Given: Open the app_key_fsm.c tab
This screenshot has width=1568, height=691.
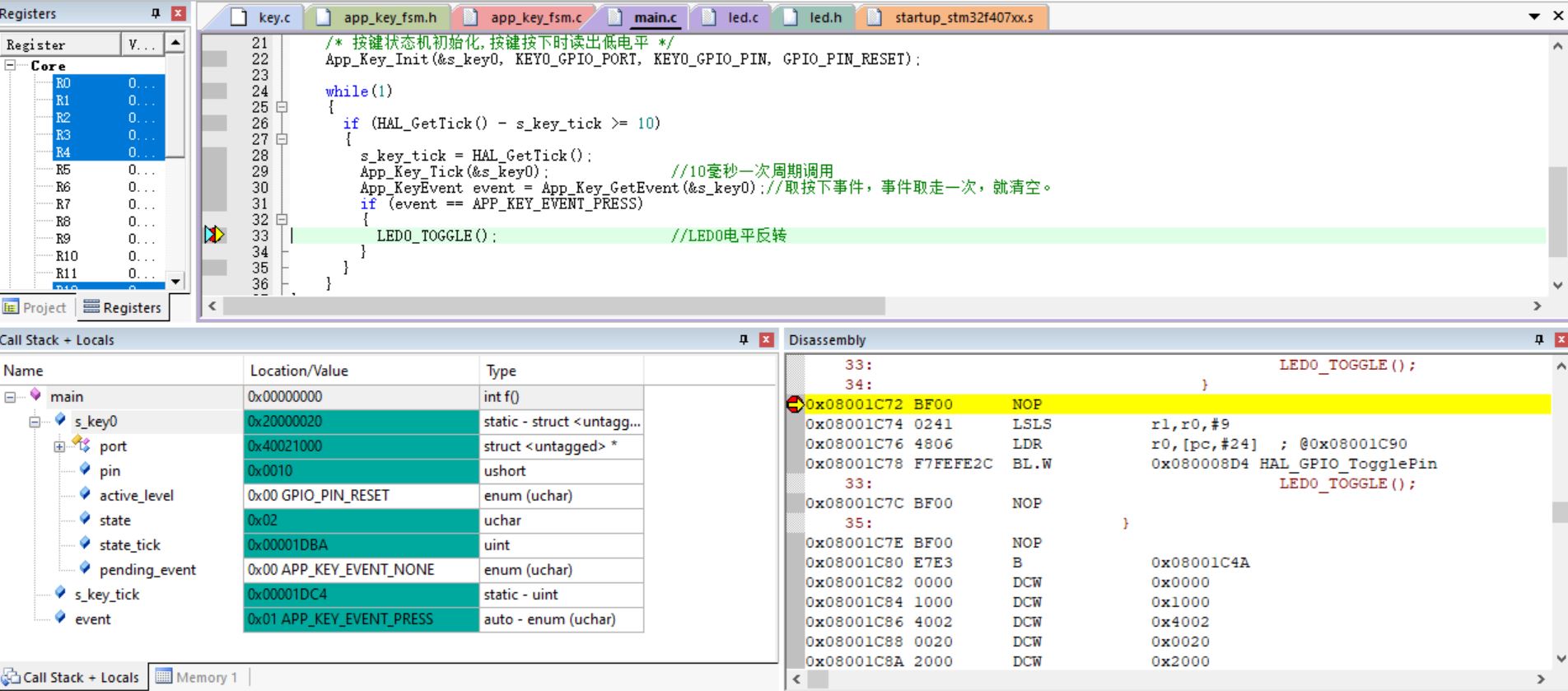Looking at the screenshot, I should (x=524, y=17).
